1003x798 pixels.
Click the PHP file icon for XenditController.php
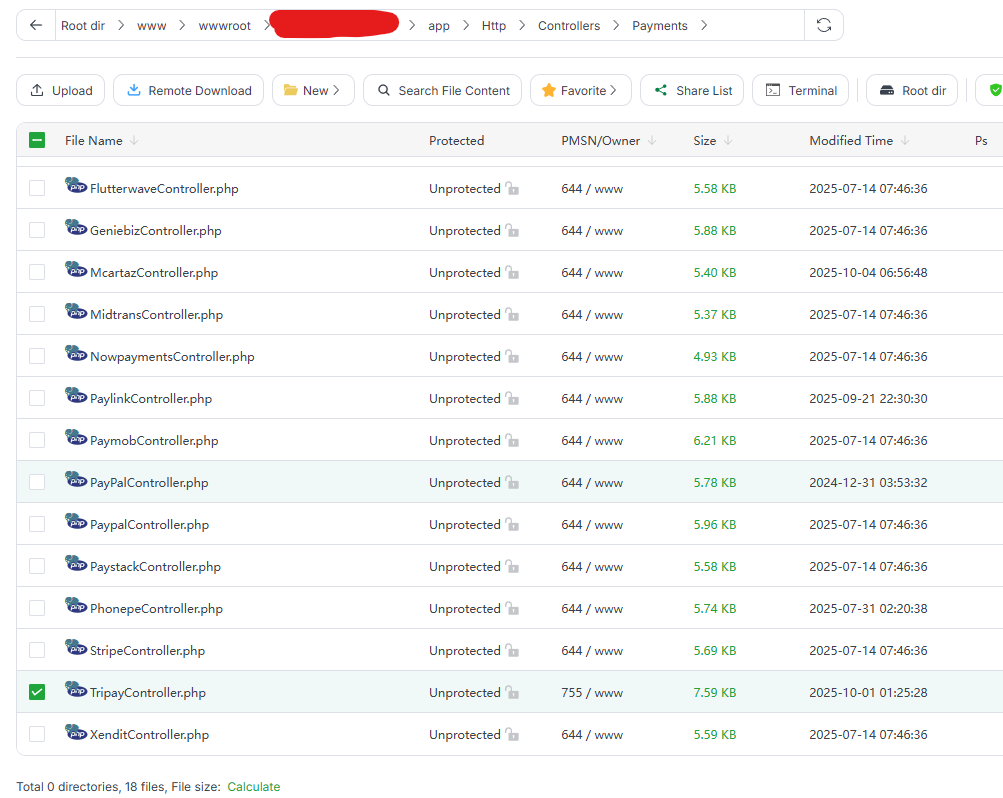76,733
